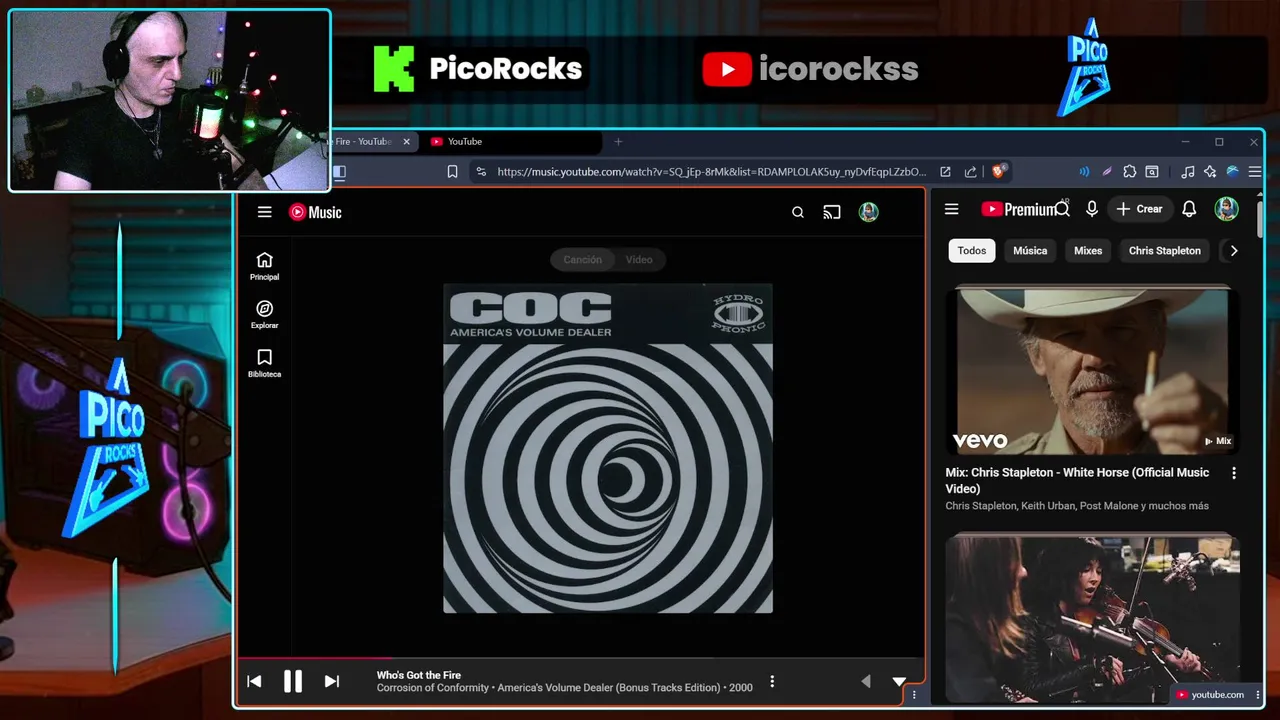Open the side panel options menu

coord(914,695)
